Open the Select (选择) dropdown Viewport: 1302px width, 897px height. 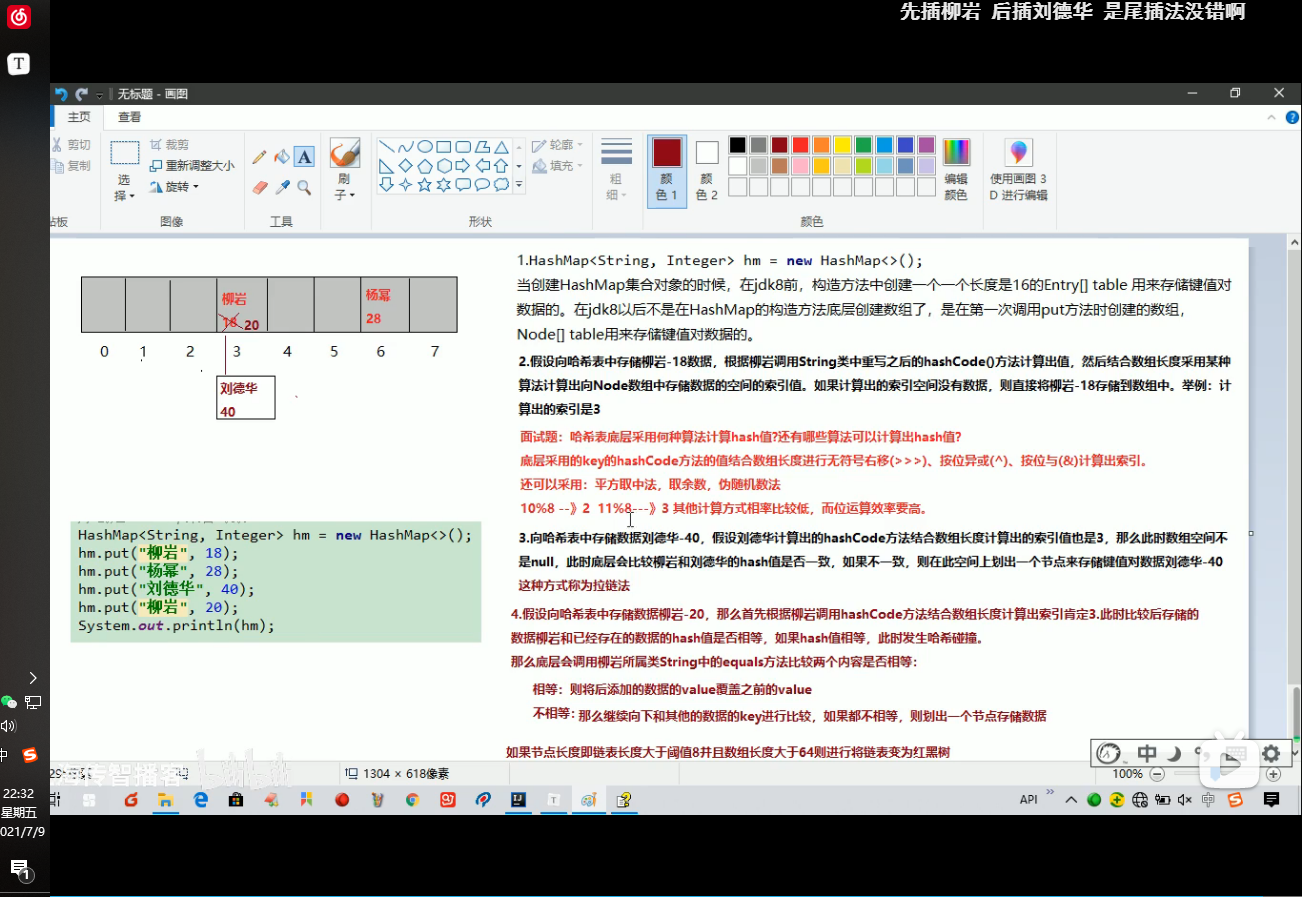[124, 187]
